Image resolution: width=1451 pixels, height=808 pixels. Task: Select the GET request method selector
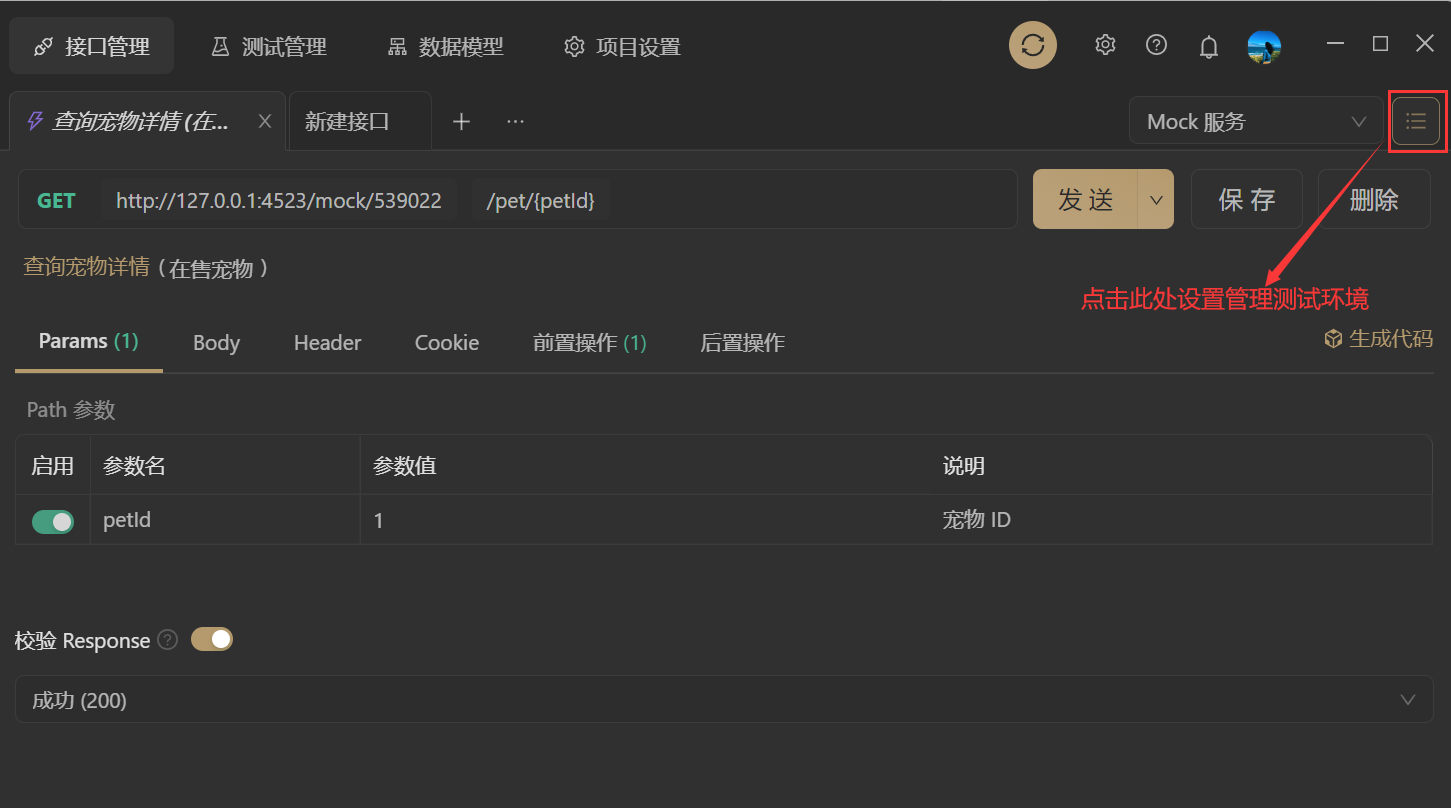56,200
